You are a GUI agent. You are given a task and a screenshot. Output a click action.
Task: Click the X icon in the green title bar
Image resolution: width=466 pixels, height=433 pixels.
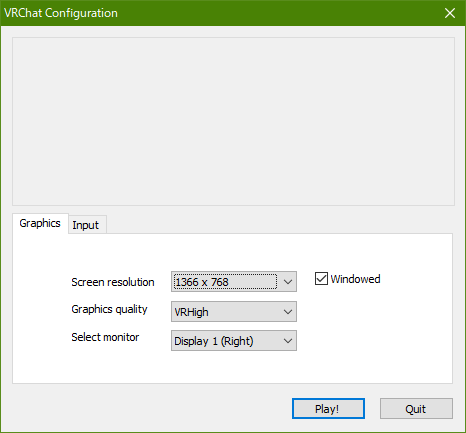coord(450,13)
